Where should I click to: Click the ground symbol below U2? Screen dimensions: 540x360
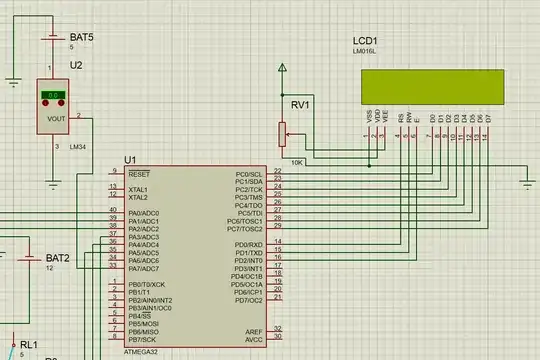coord(53,185)
